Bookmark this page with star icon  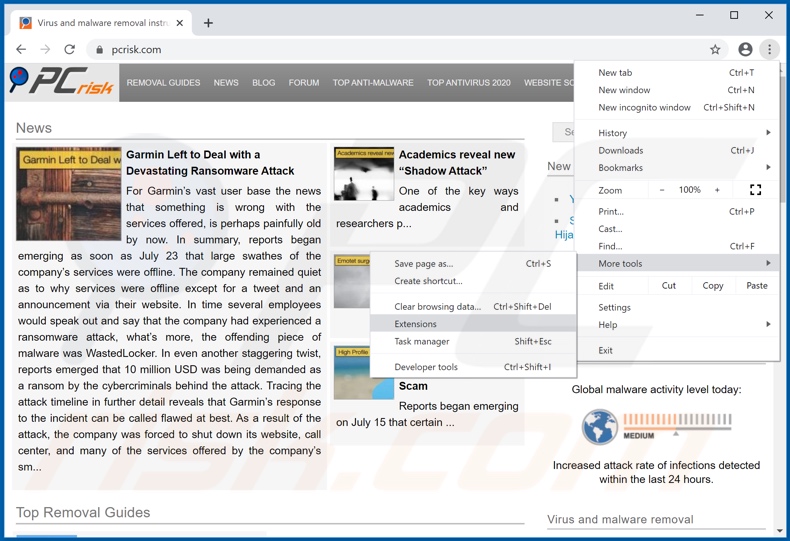(715, 49)
